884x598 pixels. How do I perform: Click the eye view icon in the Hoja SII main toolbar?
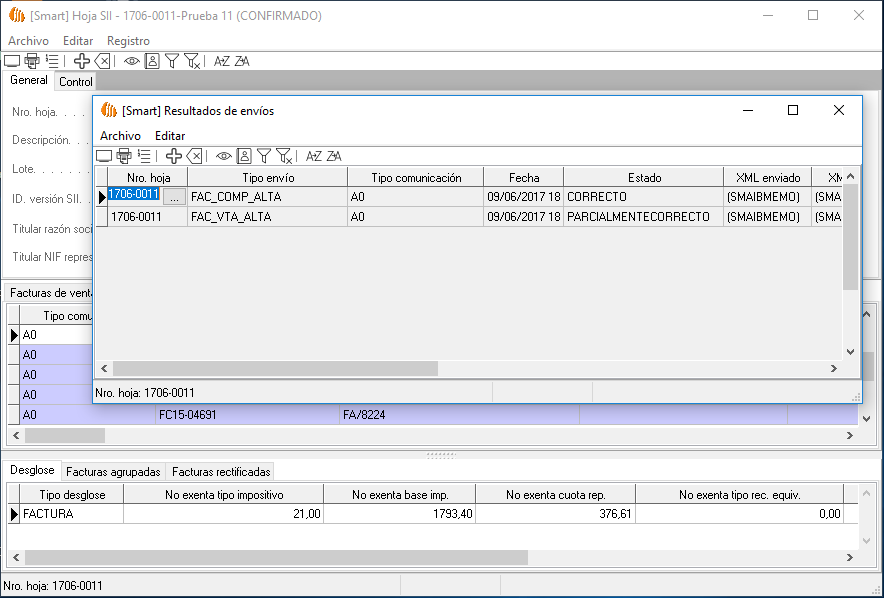click(132, 61)
